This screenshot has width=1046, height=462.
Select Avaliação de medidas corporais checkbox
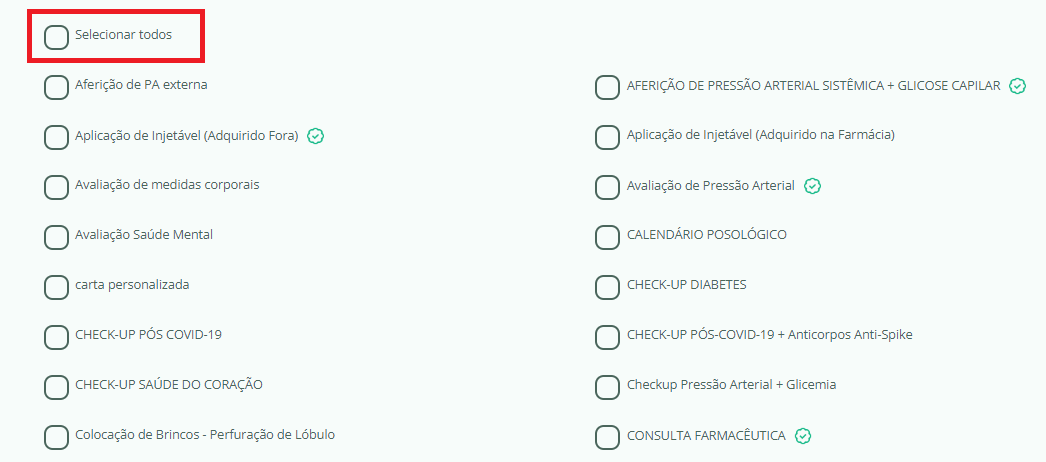pyautogui.click(x=57, y=187)
